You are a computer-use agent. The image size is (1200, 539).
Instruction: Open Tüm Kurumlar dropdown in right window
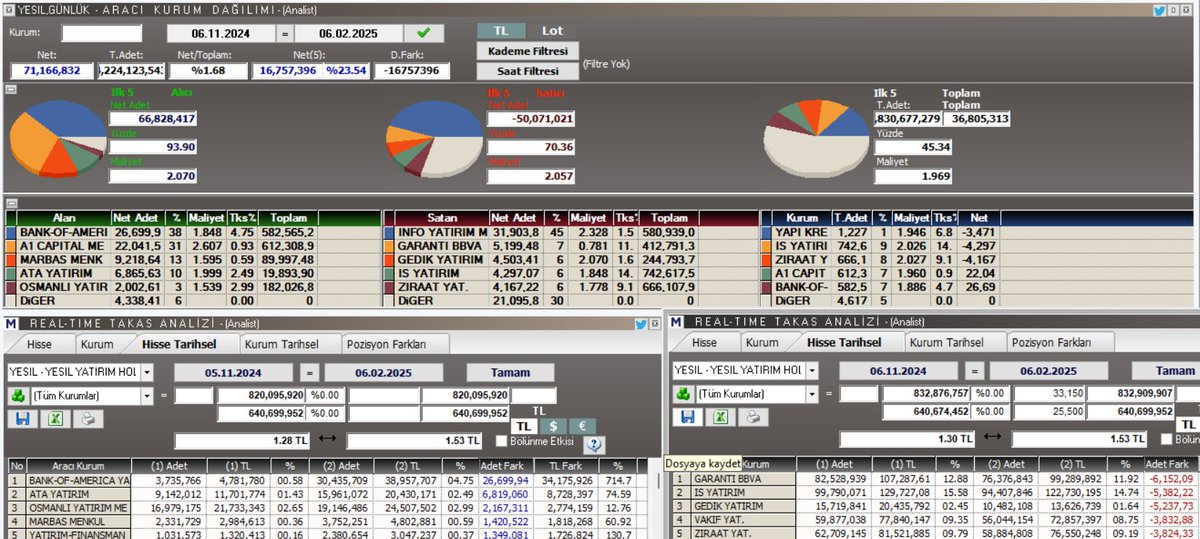812,394
